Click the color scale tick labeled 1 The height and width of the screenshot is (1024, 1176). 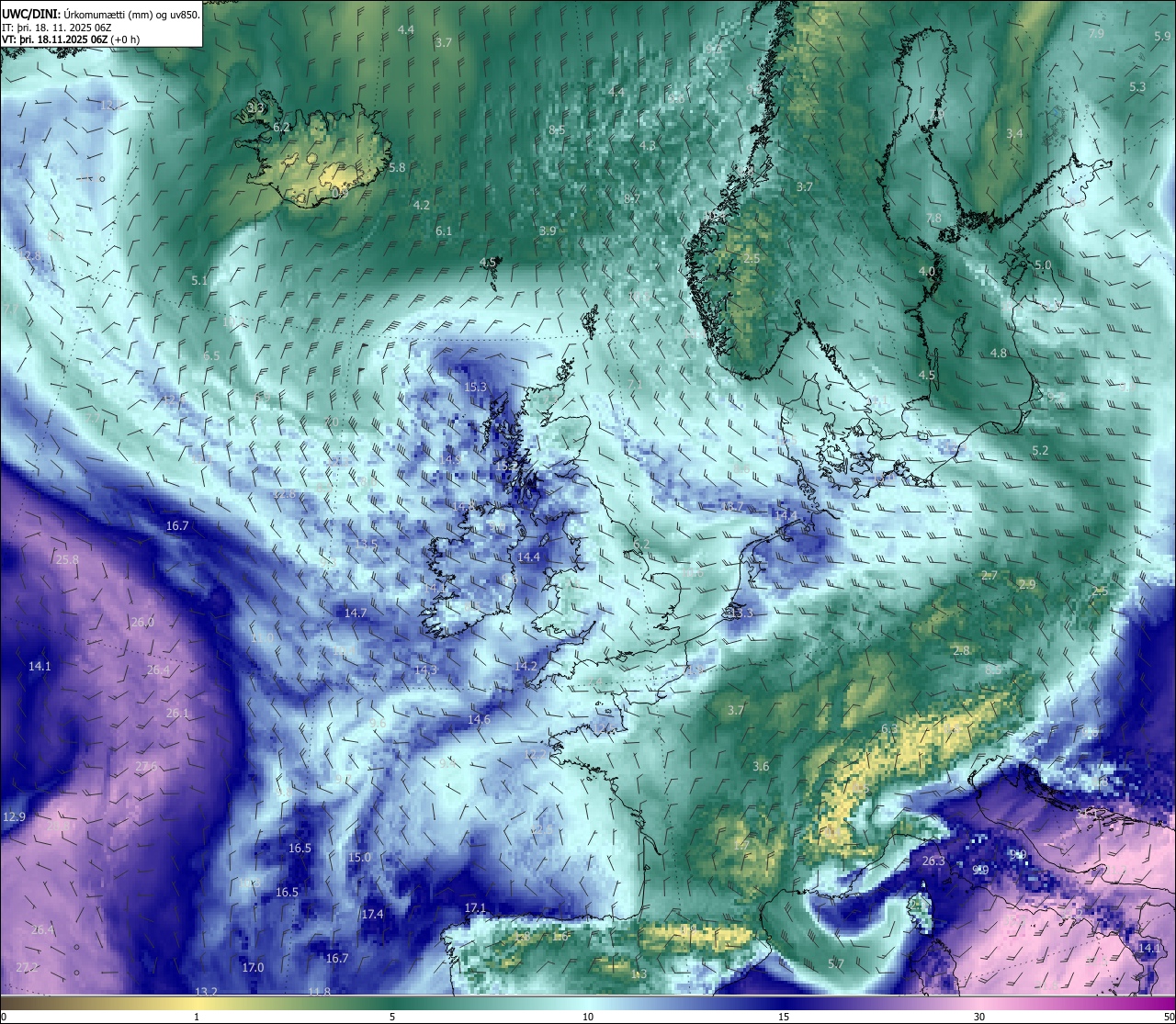[197, 1017]
